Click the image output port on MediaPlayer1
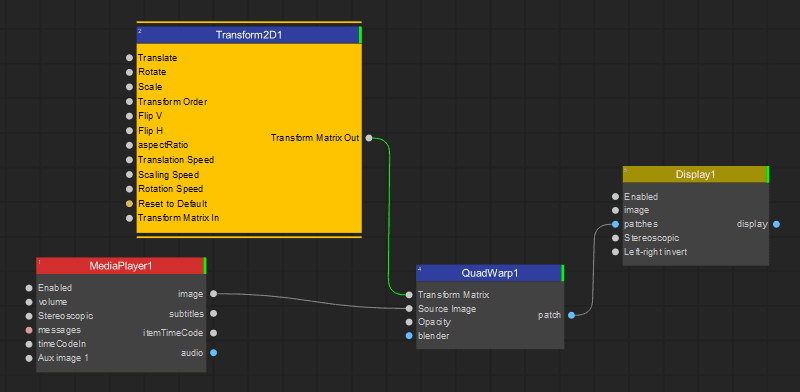800x392 pixels. point(213,293)
